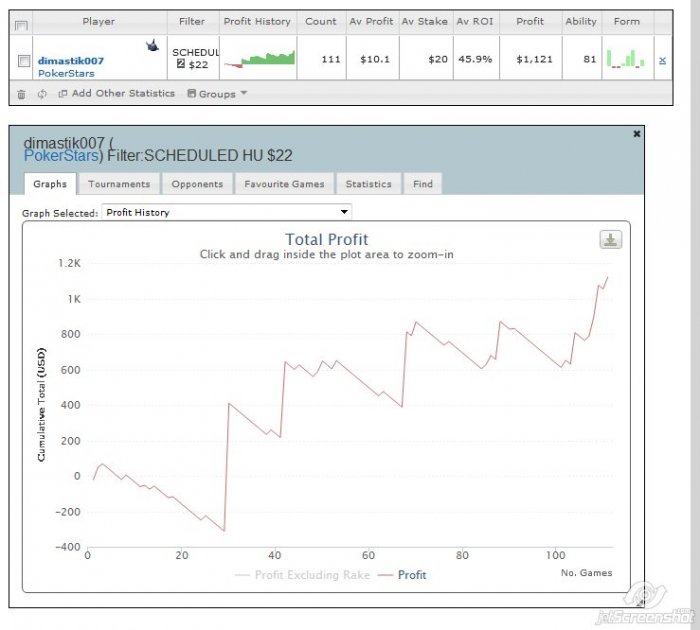
Task: Click the PokerStars link in the table row
Action: pos(66,73)
